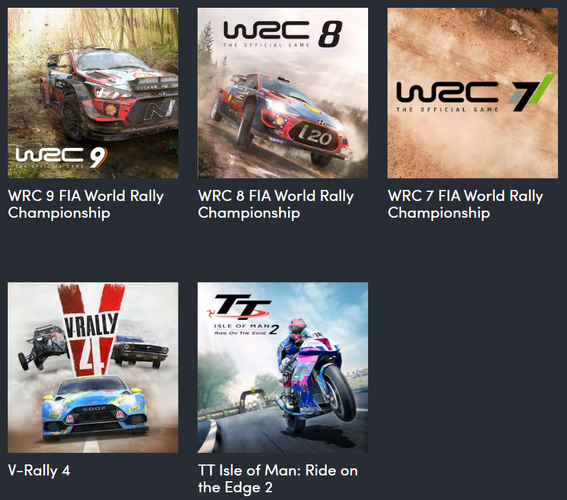567x500 pixels.
Task: Click the red V-Rally 4 emblem on cover
Action: [91, 329]
